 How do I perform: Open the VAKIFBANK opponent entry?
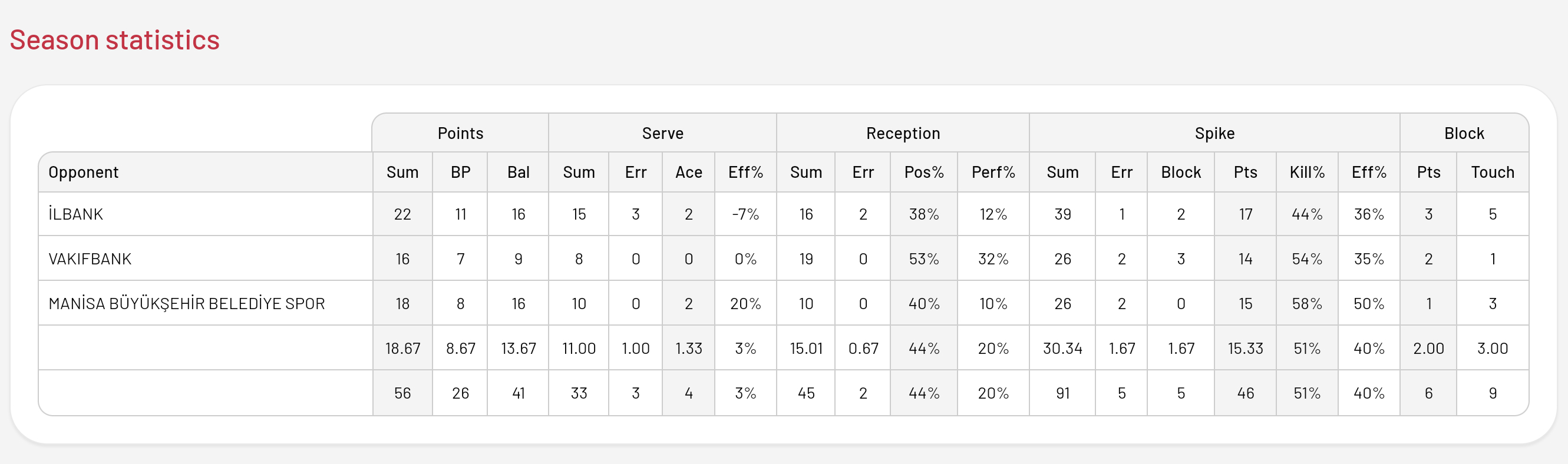(x=783, y=258)
